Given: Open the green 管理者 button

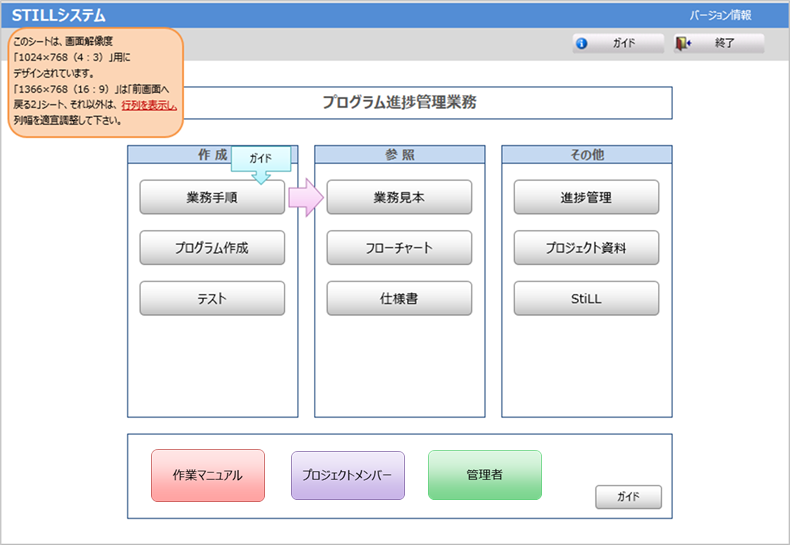Looking at the screenshot, I should (485, 475).
